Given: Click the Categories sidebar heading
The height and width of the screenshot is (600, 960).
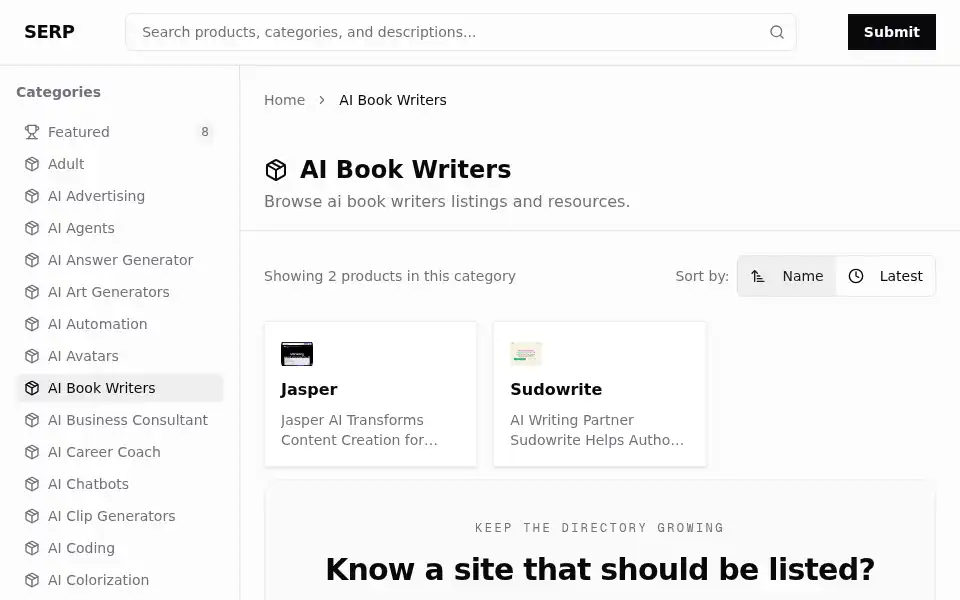Looking at the screenshot, I should [58, 92].
